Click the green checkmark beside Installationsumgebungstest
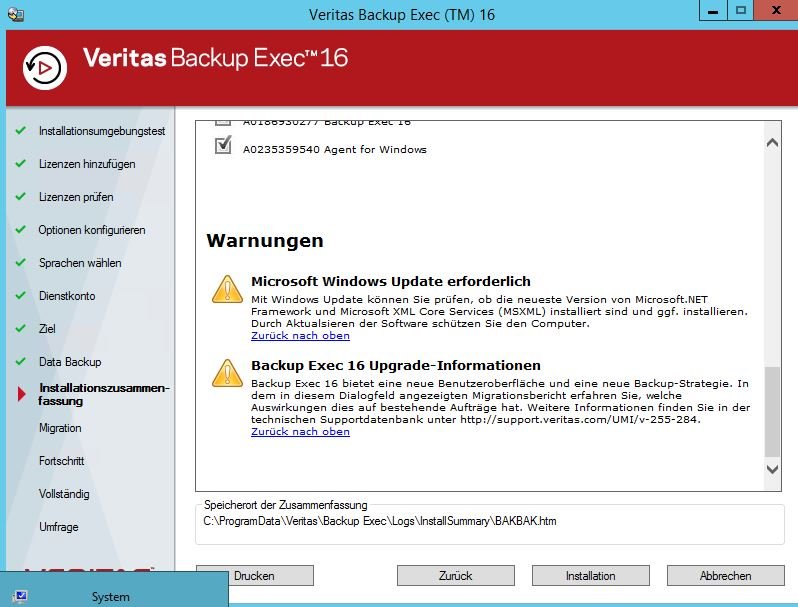Viewport: 798px width, 607px height. [x=20, y=130]
